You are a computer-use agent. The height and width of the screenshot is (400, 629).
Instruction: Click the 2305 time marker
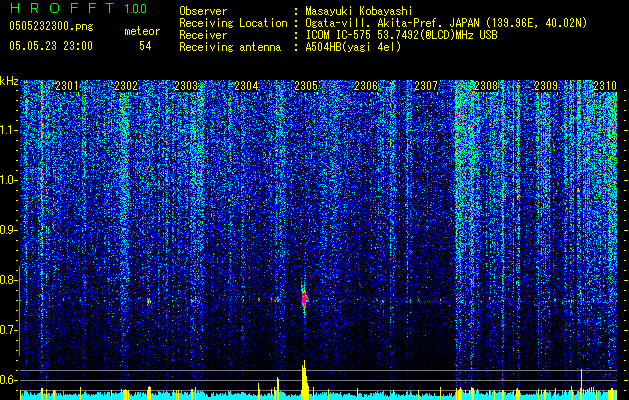click(x=306, y=86)
